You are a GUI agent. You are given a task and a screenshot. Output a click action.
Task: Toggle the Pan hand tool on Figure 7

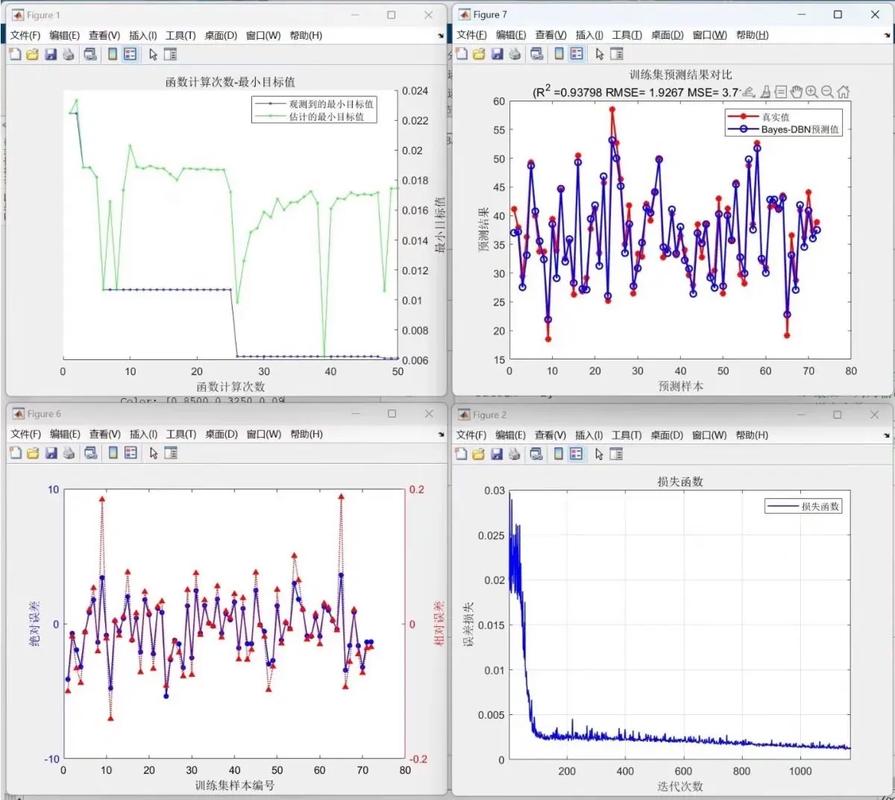796,92
